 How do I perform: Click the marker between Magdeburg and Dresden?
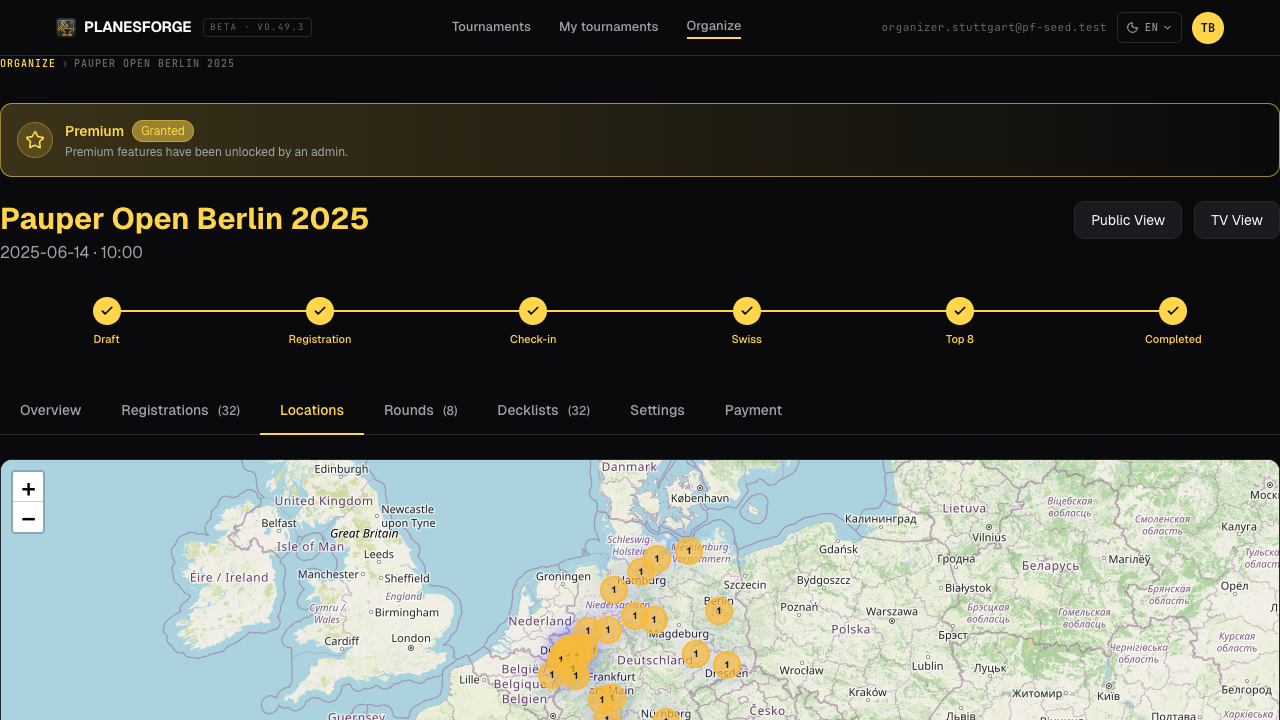(x=696, y=654)
